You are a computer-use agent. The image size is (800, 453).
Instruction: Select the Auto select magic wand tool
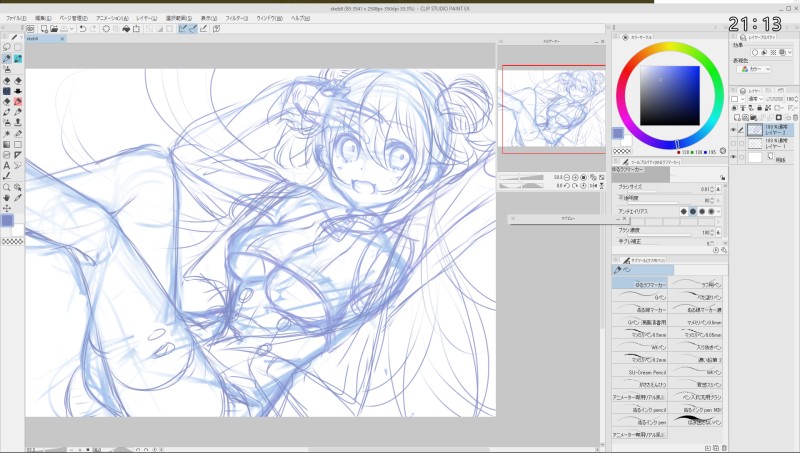7,134
